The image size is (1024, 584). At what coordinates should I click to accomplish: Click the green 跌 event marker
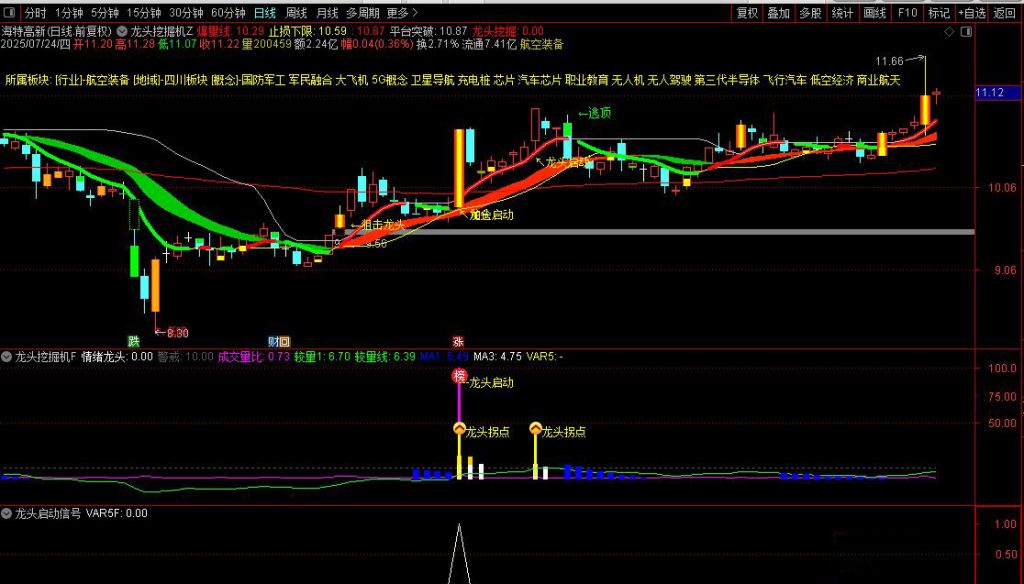pos(132,341)
